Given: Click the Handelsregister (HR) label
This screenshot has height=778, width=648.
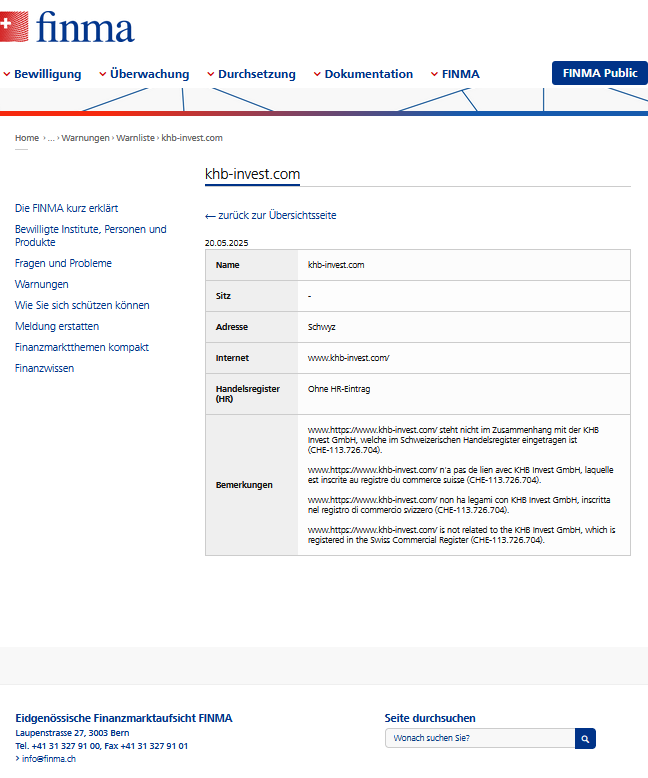Looking at the screenshot, I should 248,394.
